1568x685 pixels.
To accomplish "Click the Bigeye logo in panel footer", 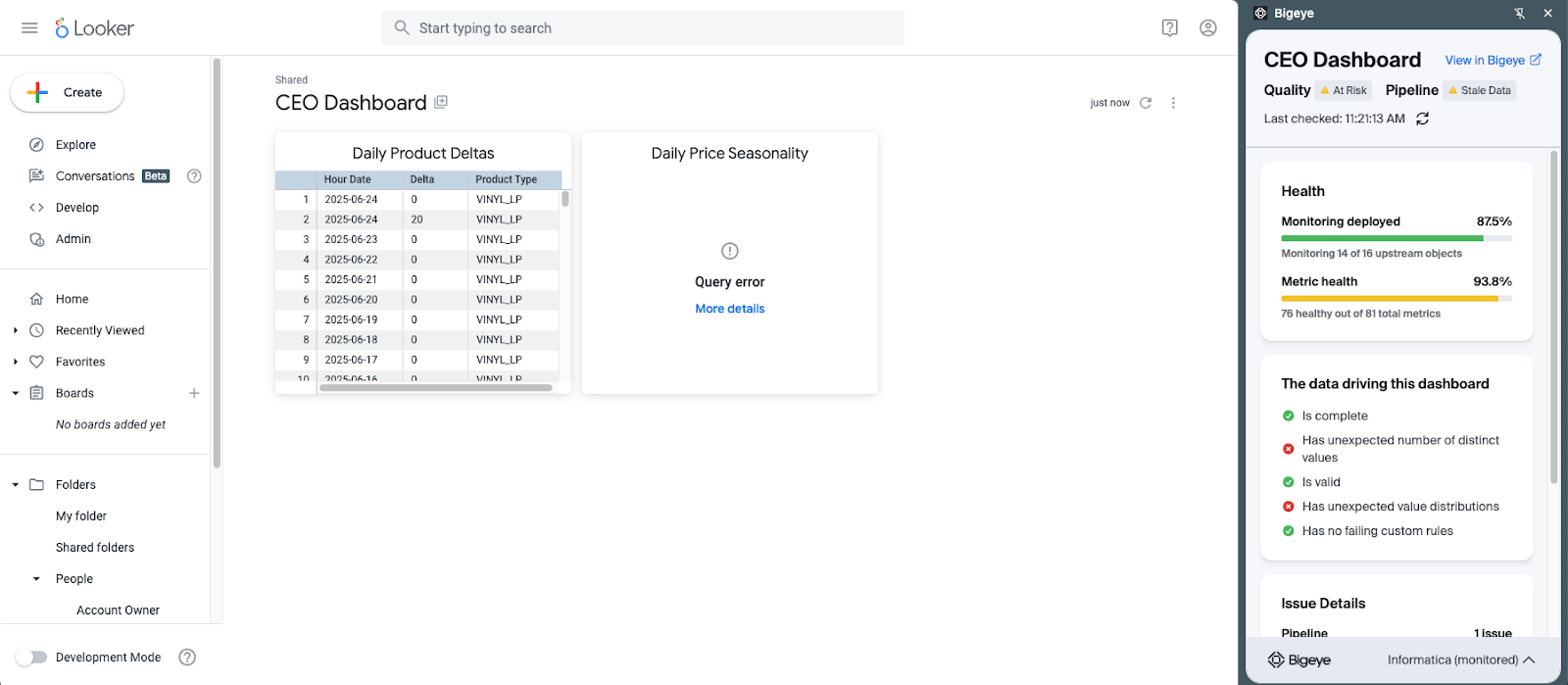I will (x=1299, y=661).
